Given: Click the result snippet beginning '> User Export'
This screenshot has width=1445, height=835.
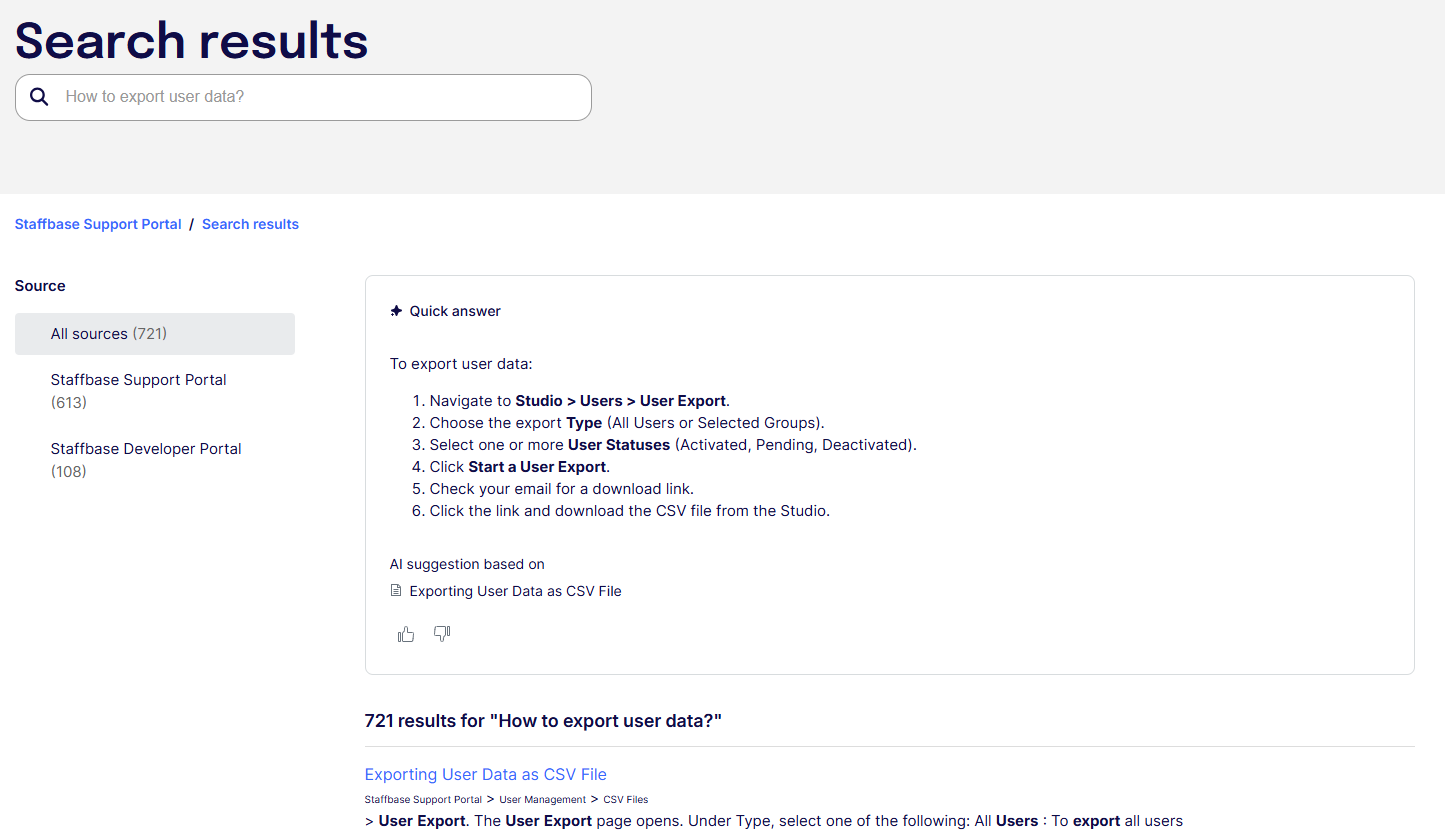Looking at the screenshot, I should pyautogui.click(x=774, y=821).
